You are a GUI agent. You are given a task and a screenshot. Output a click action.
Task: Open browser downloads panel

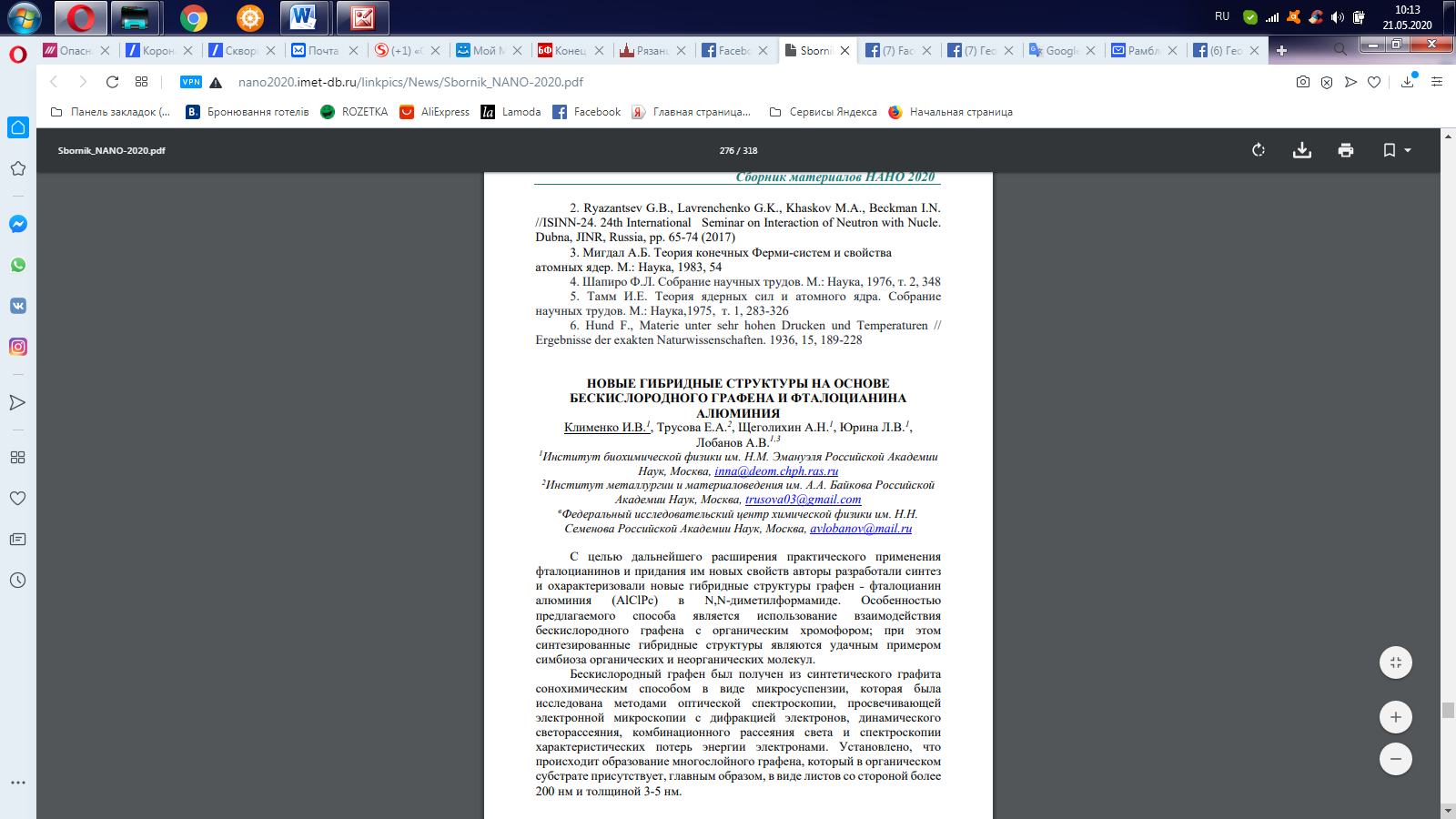[x=1408, y=81]
